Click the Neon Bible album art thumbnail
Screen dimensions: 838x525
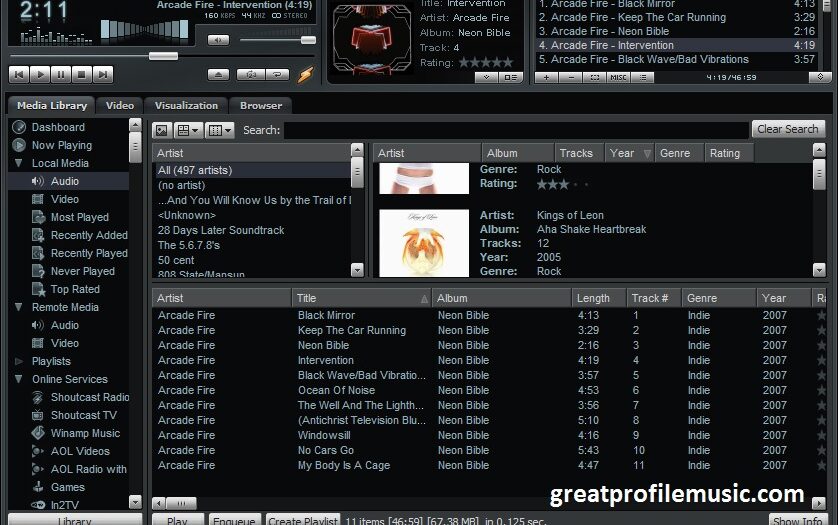point(371,39)
